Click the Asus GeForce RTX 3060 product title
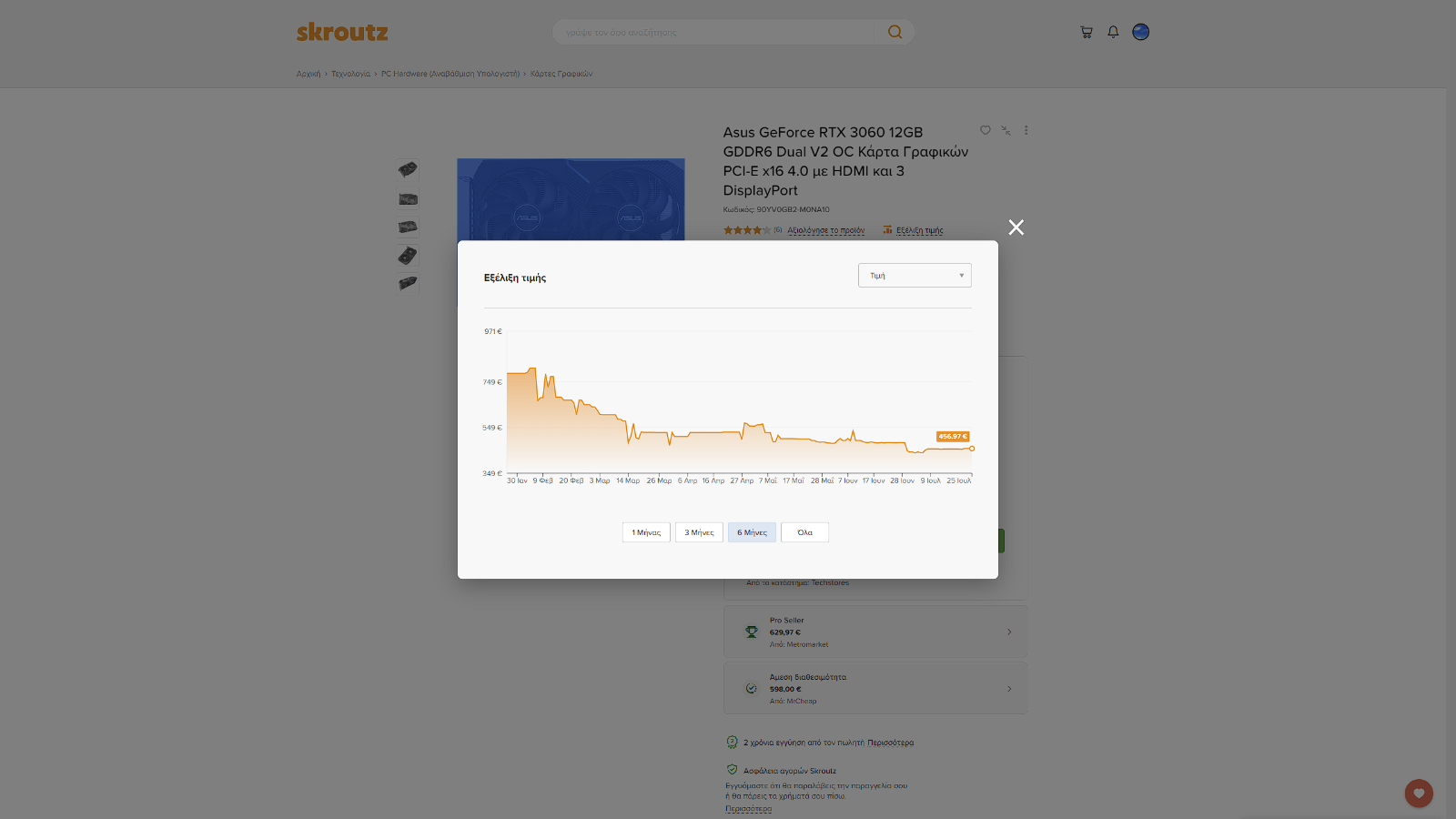 845,161
